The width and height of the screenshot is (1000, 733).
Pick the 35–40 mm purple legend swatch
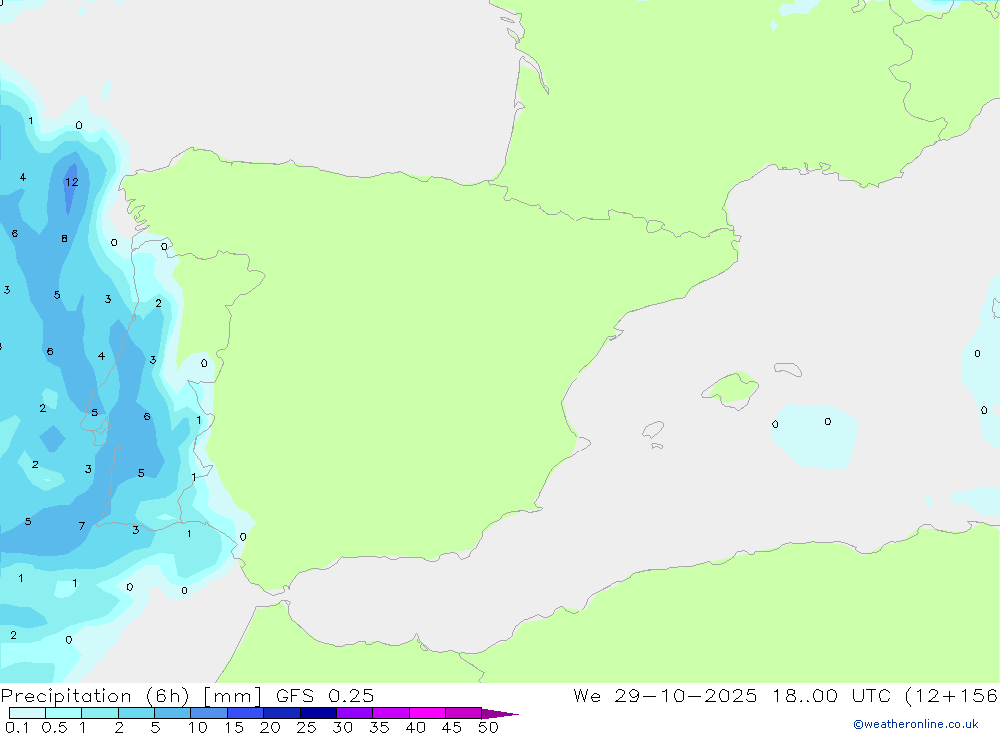[x=391, y=713]
